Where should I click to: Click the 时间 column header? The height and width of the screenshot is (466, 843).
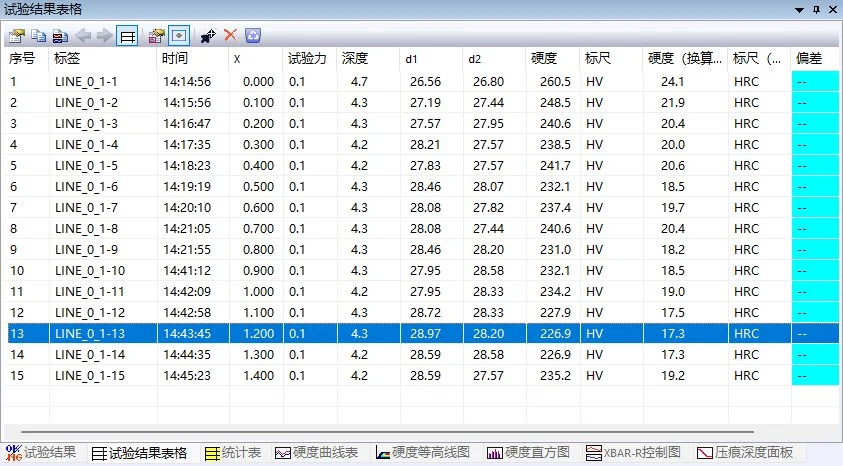click(x=194, y=59)
